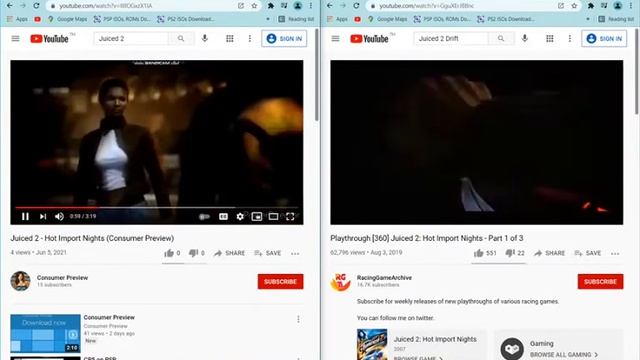The width and height of the screenshot is (640, 360).
Task: Open options dots for Consumer Preview suggestion
Action: (298, 319)
